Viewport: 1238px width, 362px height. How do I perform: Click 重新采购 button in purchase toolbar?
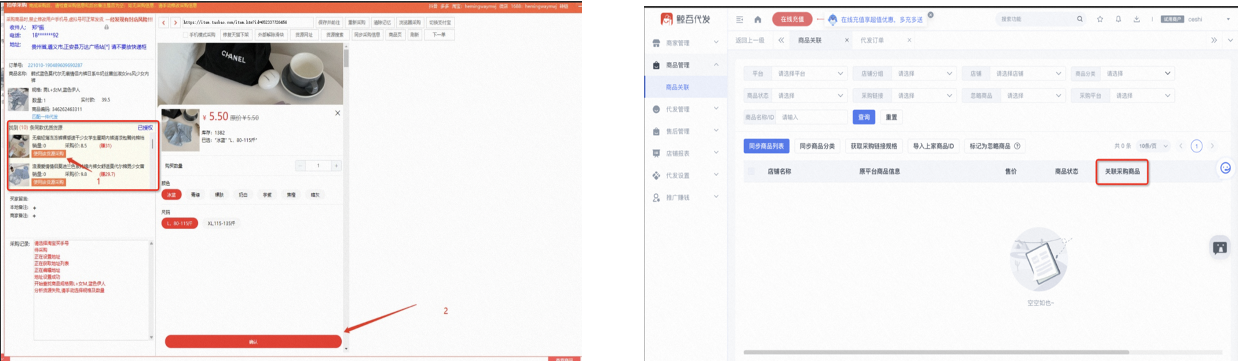(x=358, y=23)
